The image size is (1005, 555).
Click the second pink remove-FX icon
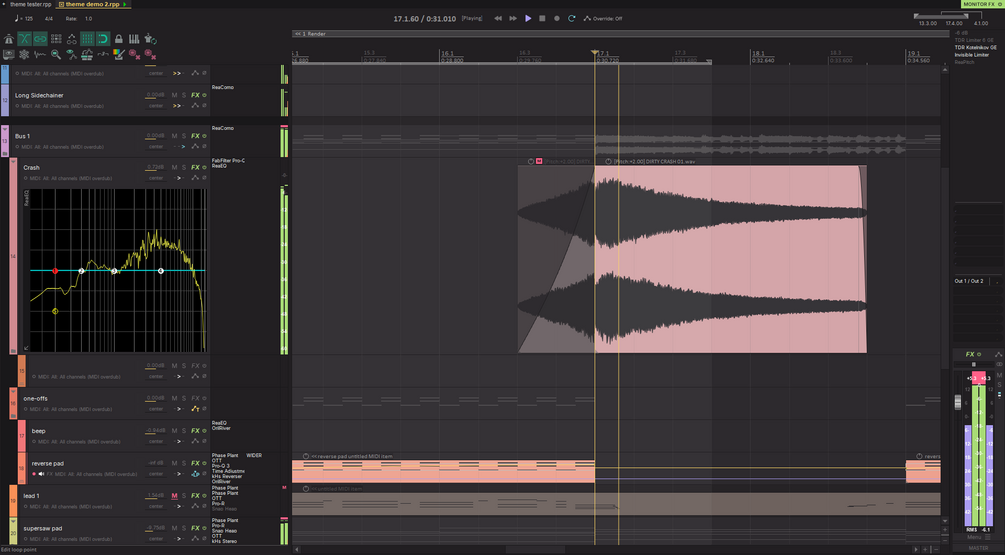click(x=150, y=54)
